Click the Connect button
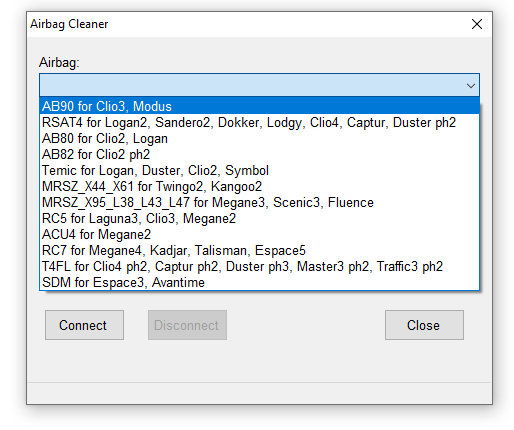 (x=84, y=325)
